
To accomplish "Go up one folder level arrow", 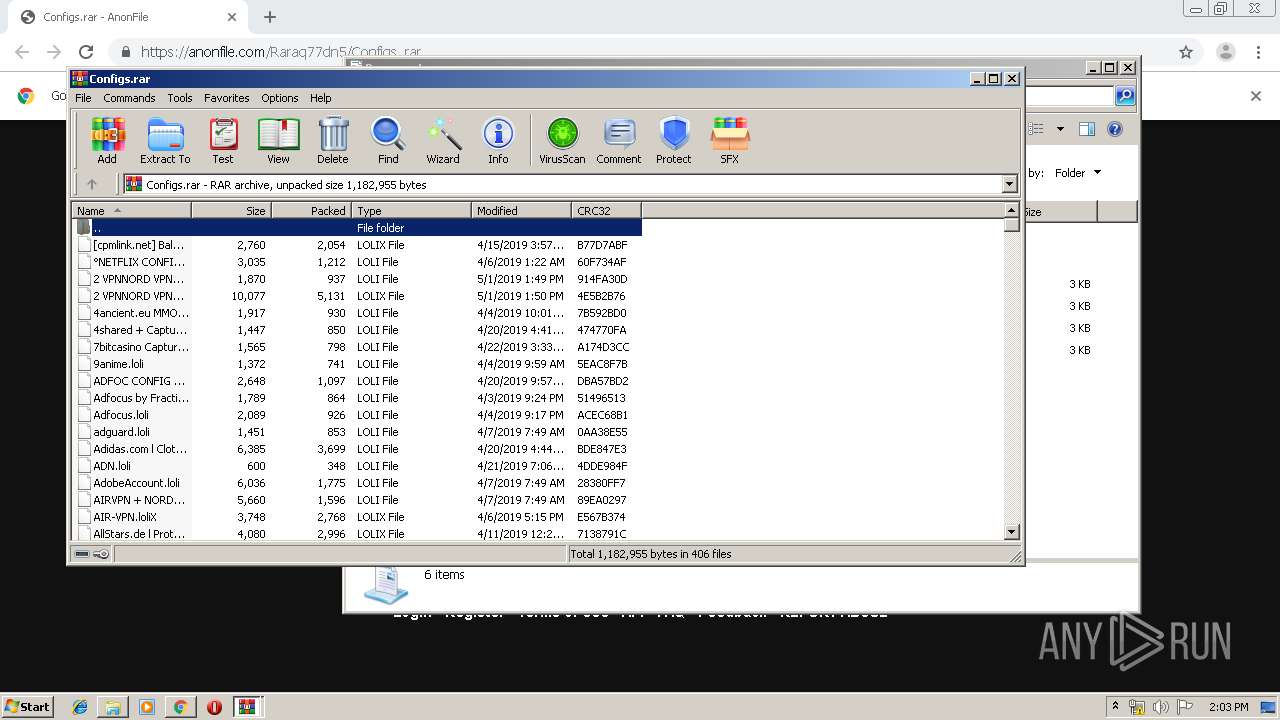I will coord(92,184).
